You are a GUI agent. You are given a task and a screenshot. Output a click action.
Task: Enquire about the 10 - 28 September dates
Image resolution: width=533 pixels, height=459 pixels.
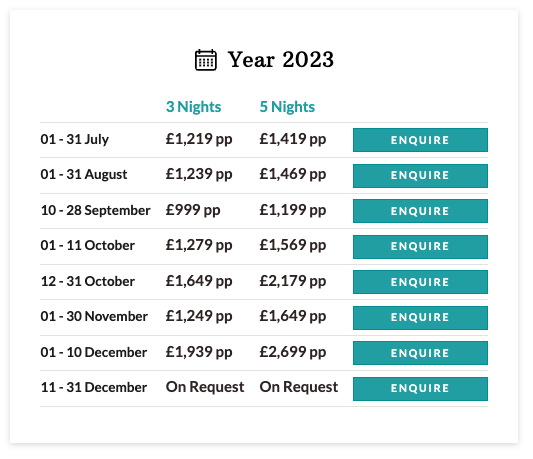[x=420, y=211]
